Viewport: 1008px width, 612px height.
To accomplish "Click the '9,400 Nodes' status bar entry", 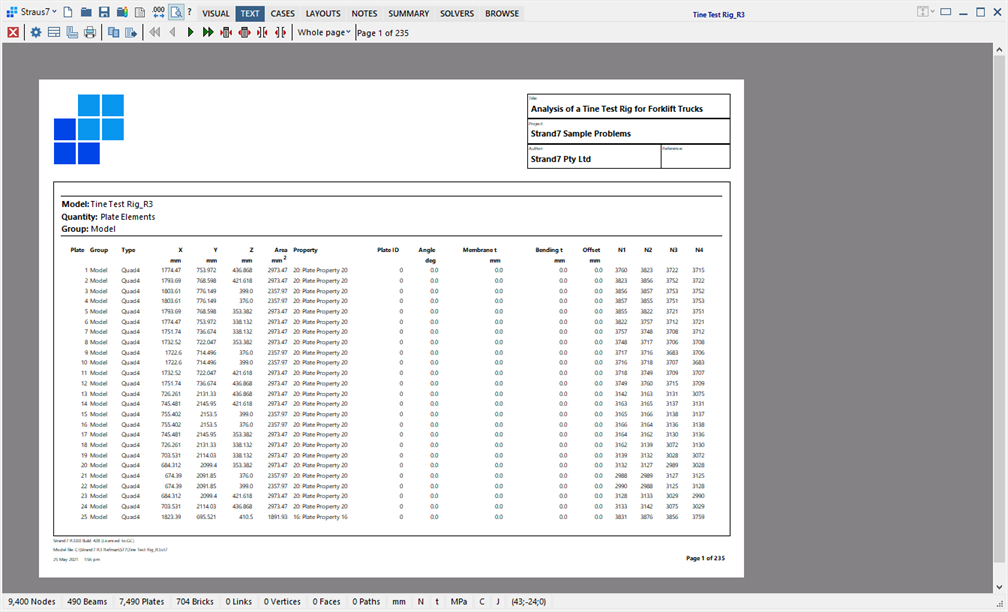I will click(32, 602).
